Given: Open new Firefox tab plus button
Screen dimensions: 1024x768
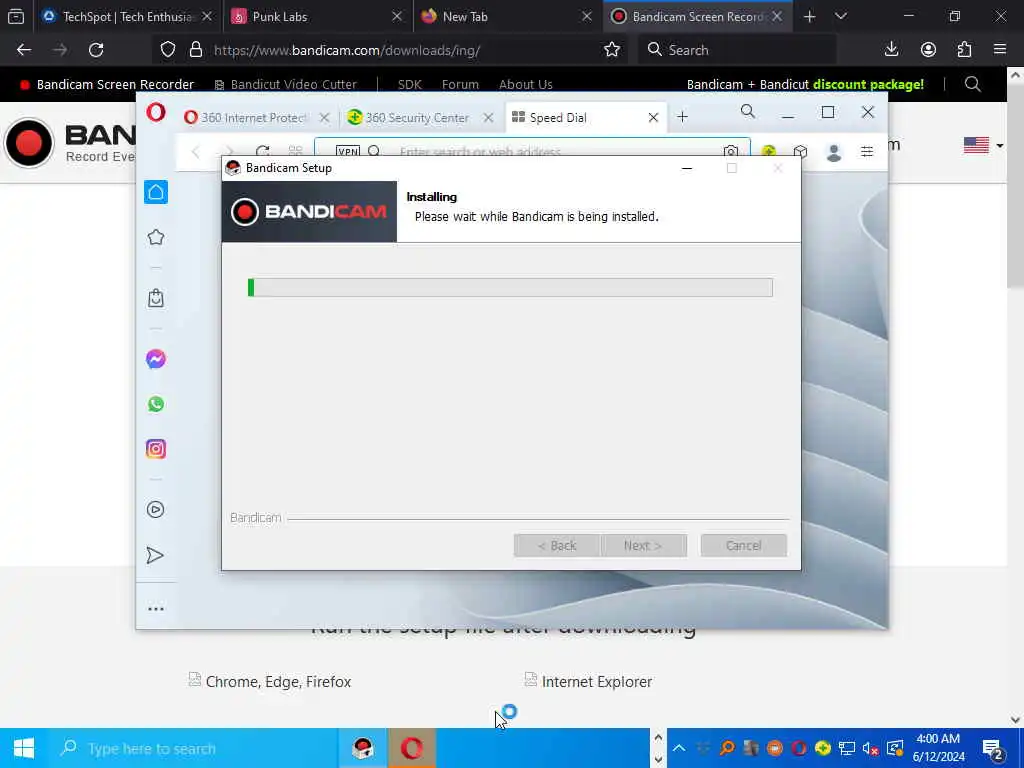Looking at the screenshot, I should [809, 16].
